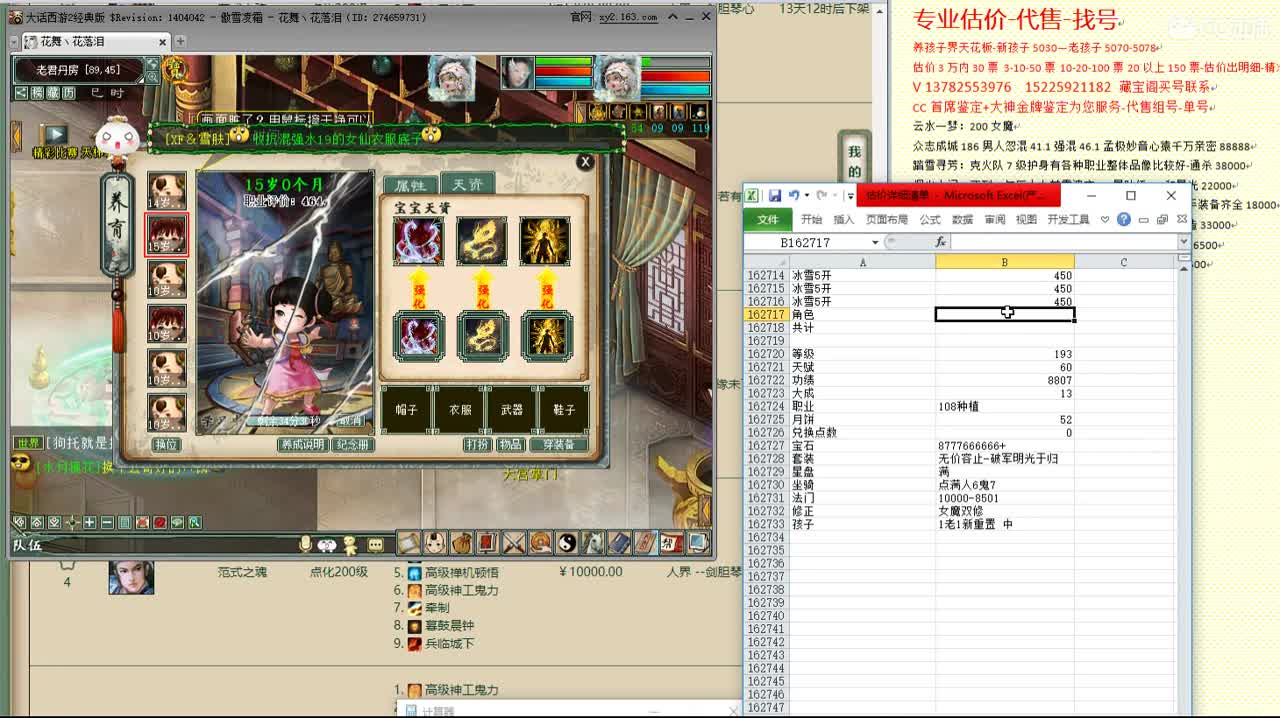
Task: Switch to the 天资 tab
Action: (x=467, y=184)
